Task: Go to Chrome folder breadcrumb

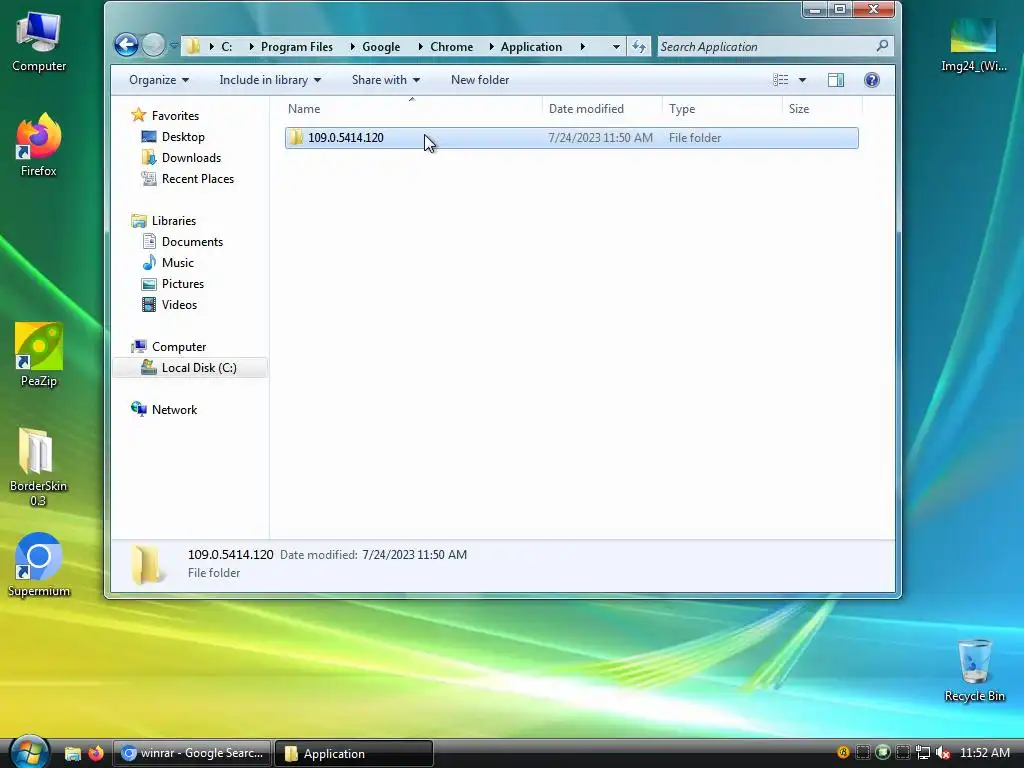Action: coord(451,46)
